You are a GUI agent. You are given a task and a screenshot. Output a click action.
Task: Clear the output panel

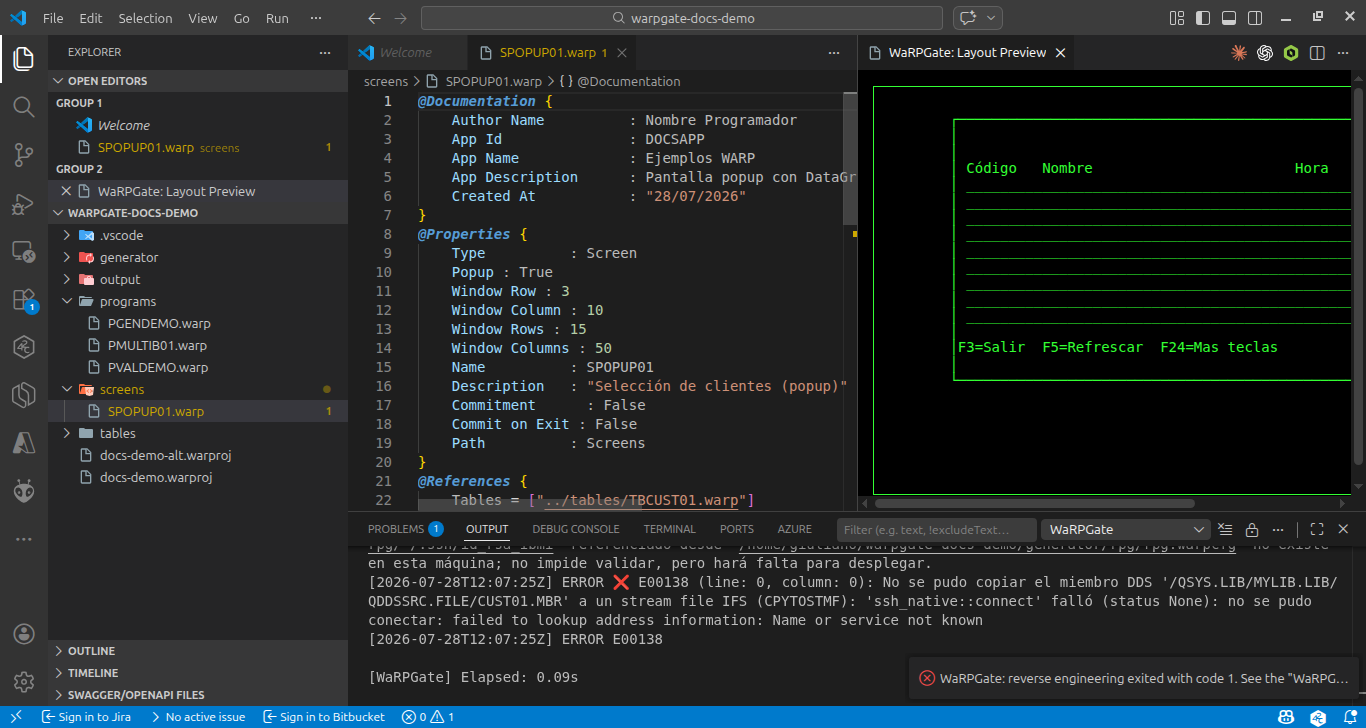point(1225,529)
